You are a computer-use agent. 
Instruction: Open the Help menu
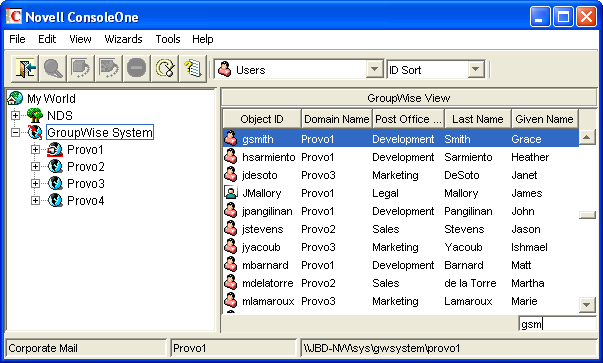click(203, 39)
